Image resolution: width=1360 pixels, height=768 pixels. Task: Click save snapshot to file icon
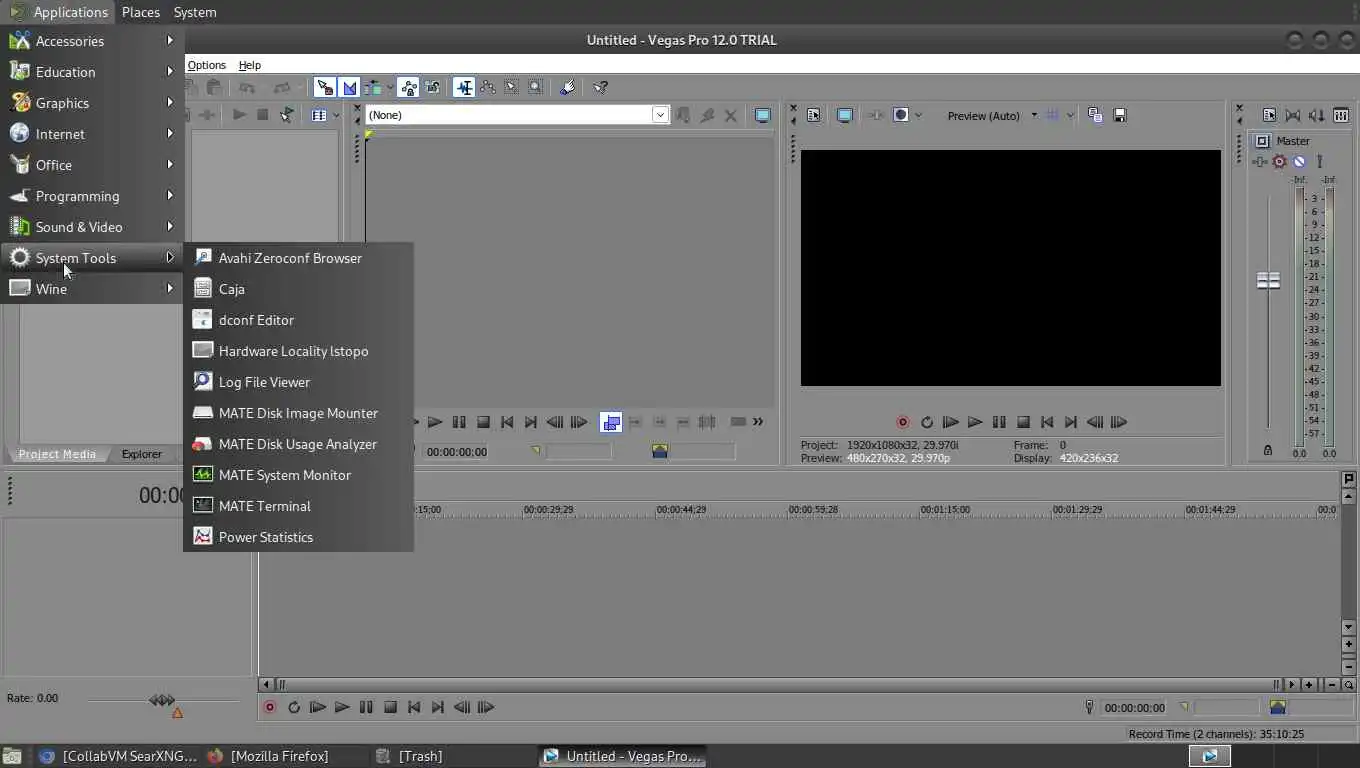click(x=1120, y=115)
